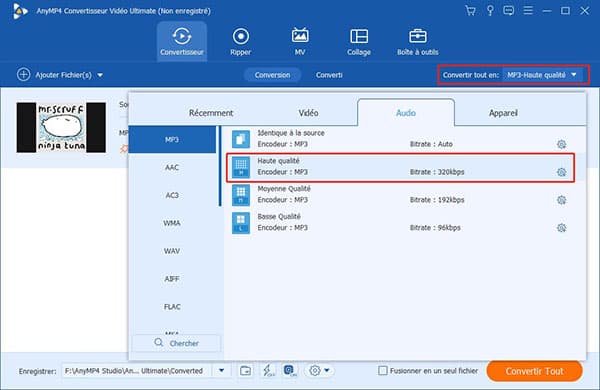Viewport: 600px width, 390px height.
Task: Open the feedback chat icon
Action: (509, 11)
